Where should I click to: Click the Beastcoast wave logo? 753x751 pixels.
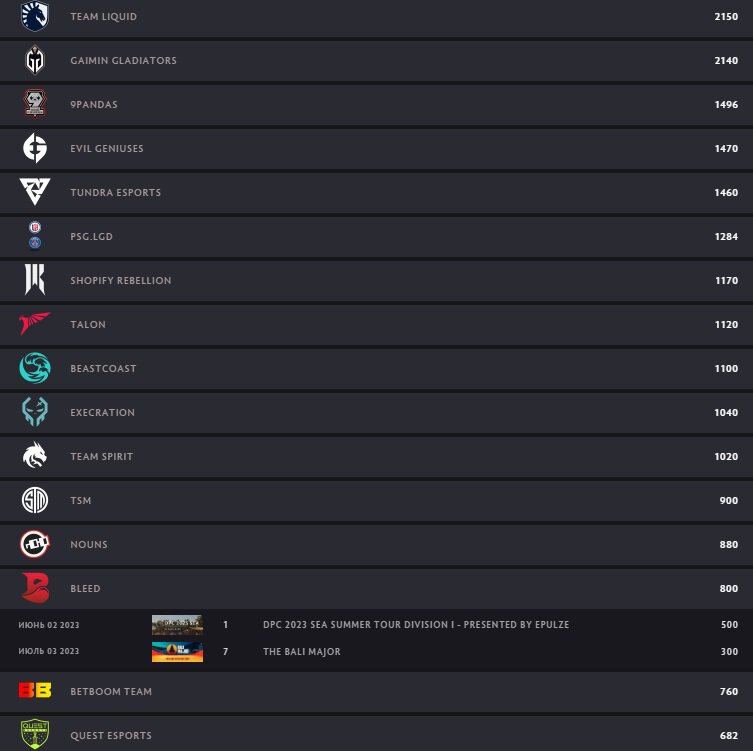[x=35, y=368]
